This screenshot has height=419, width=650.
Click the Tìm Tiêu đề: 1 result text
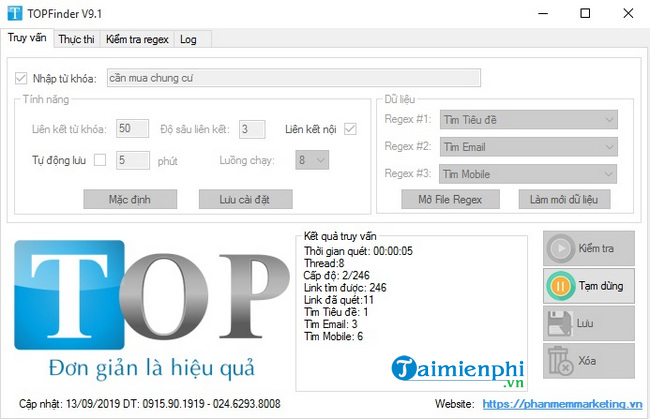coord(336,312)
